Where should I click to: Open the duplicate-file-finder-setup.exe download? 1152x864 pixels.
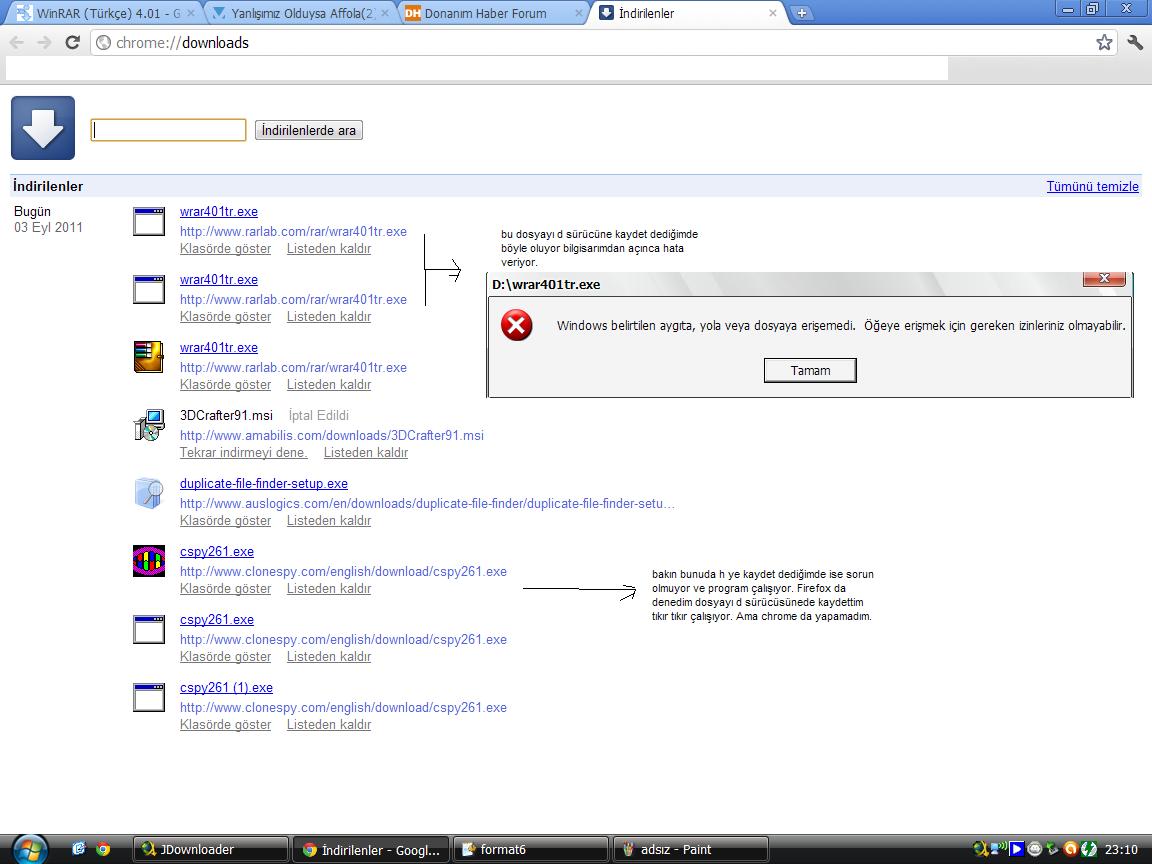click(264, 483)
